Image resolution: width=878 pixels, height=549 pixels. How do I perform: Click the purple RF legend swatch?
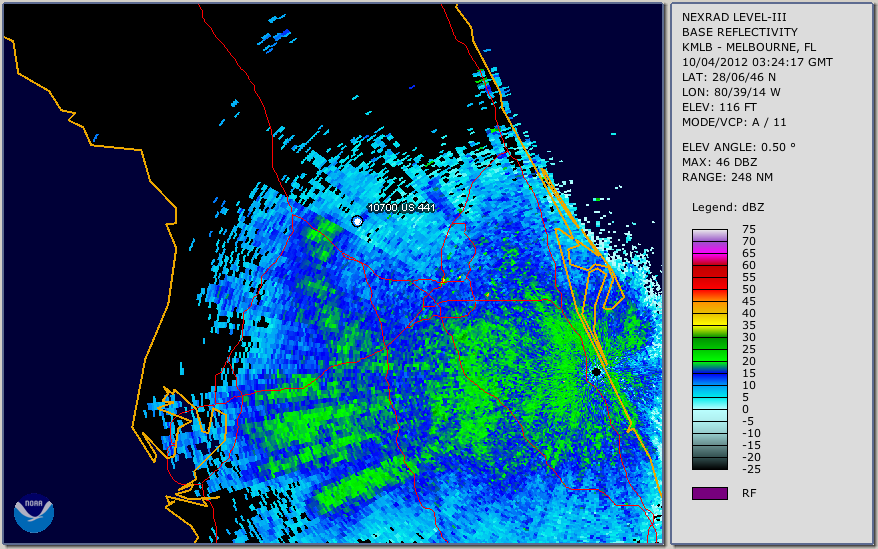click(709, 493)
